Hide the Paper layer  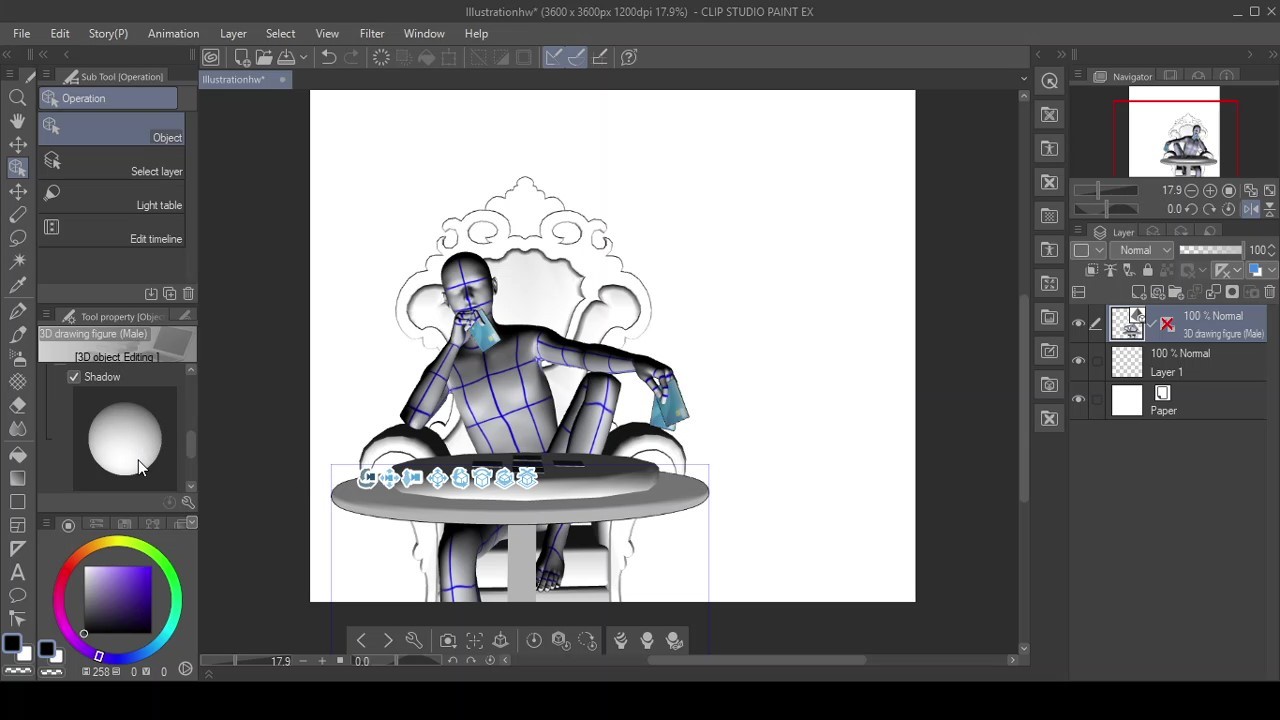coord(1078,398)
